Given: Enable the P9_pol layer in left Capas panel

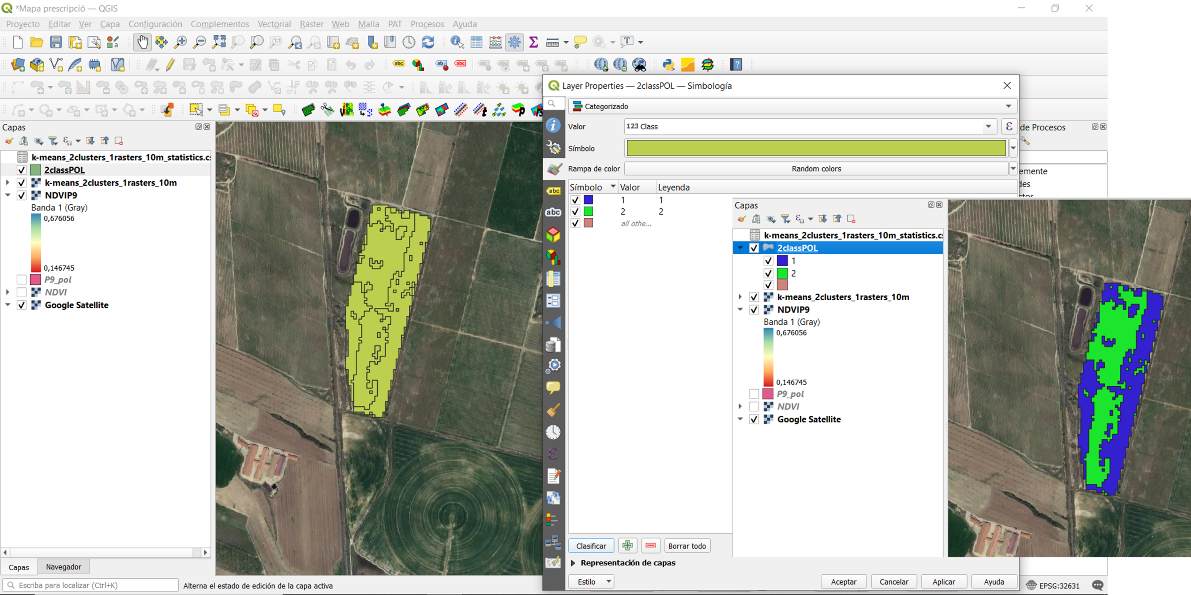Looking at the screenshot, I should point(21,280).
